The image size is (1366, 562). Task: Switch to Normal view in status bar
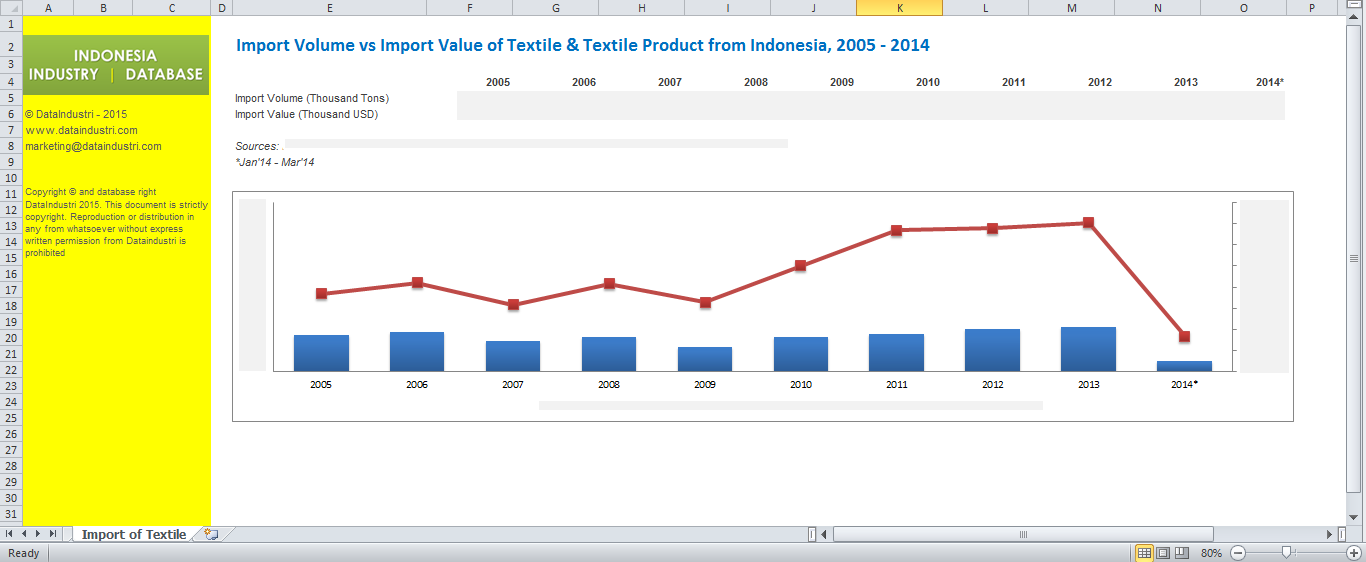pos(1144,553)
